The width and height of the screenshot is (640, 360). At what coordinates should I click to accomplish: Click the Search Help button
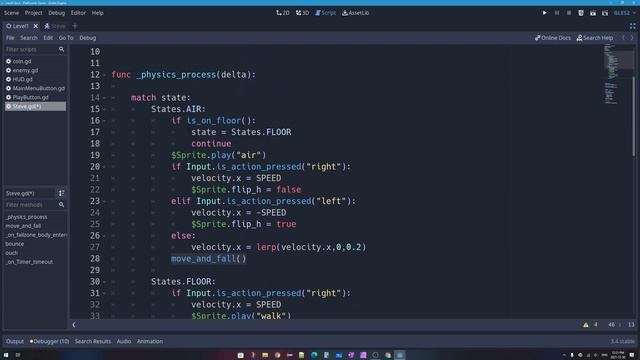595,38
